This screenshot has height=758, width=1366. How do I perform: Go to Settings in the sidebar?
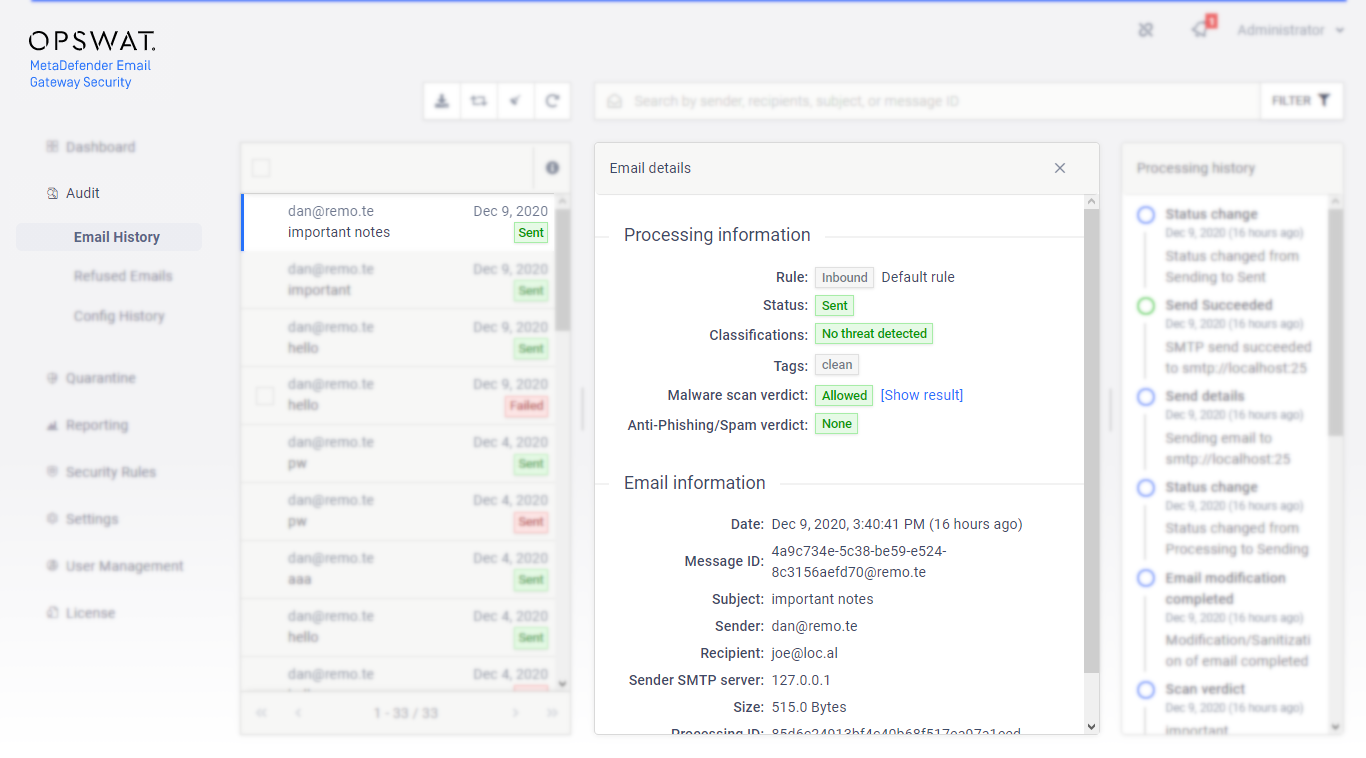[x=92, y=519]
